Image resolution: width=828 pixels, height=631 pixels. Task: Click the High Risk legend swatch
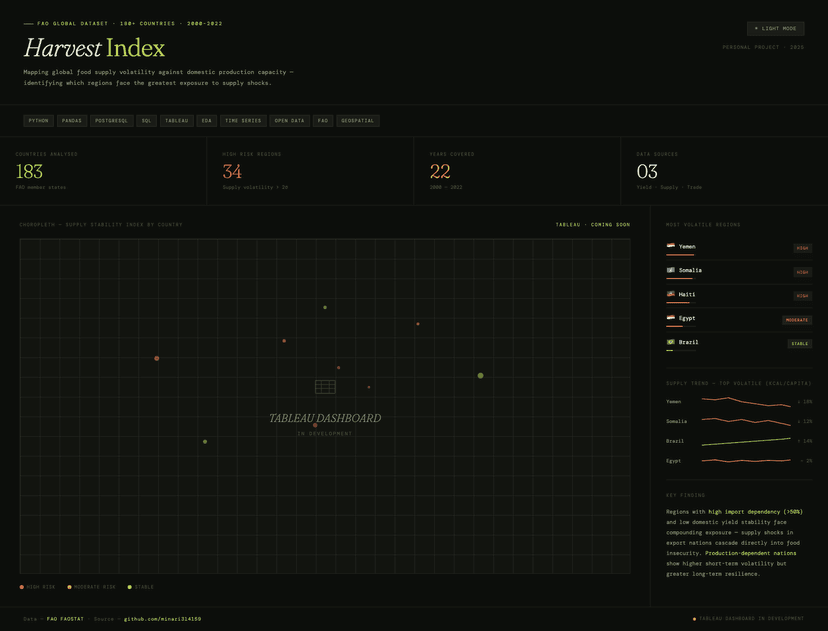point(22,587)
